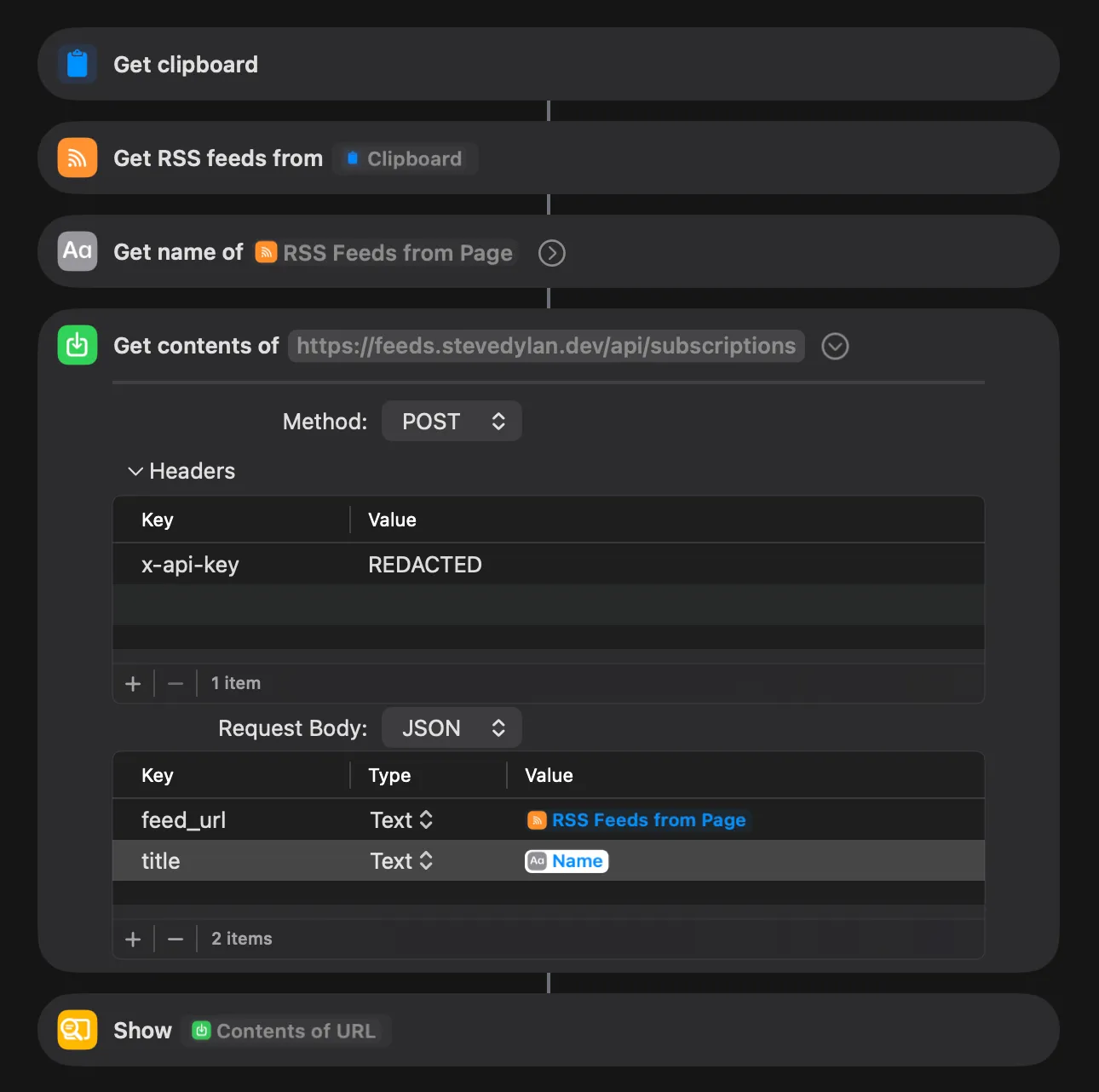
Task: Click the gray Aa Get name action icon
Action: point(78,251)
